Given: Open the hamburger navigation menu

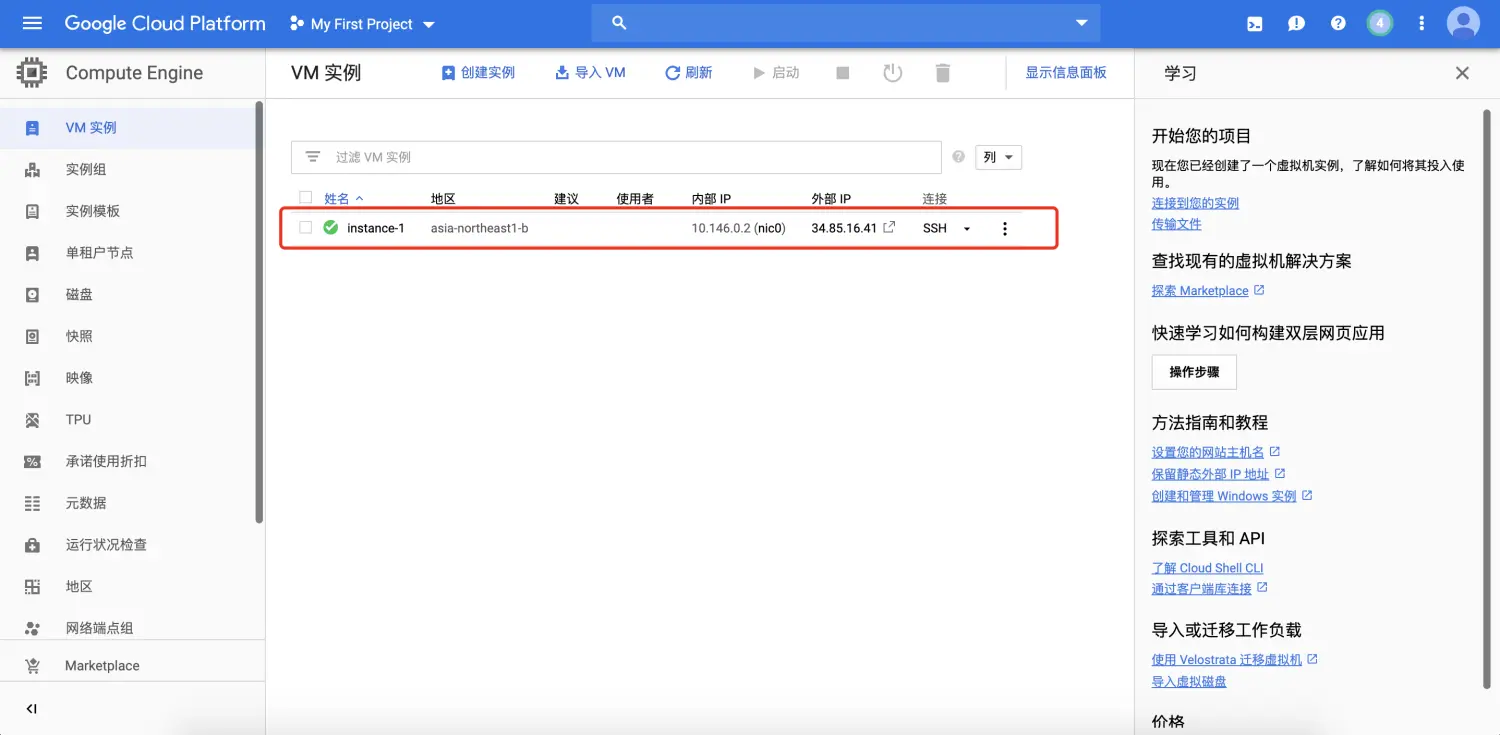Looking at the screenshot, I should (x=32, y=23).
